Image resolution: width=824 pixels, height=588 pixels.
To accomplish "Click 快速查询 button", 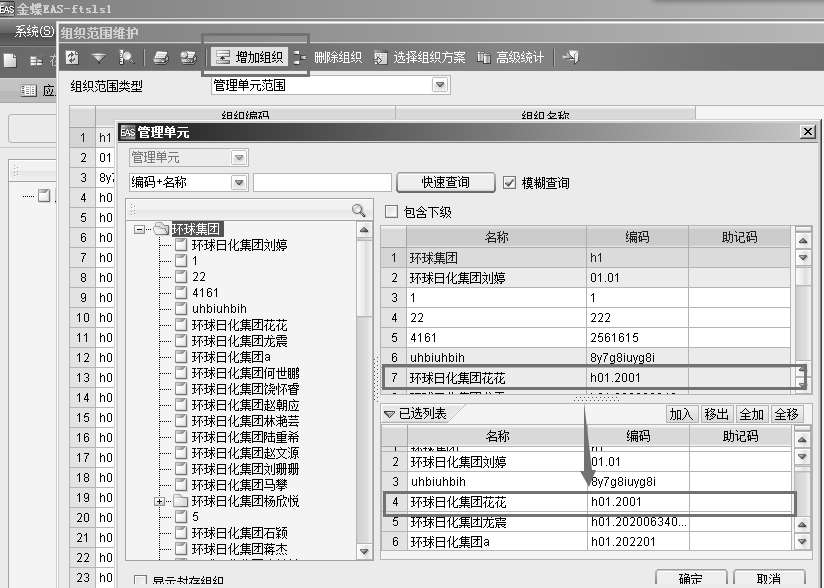I will (446, 182).
